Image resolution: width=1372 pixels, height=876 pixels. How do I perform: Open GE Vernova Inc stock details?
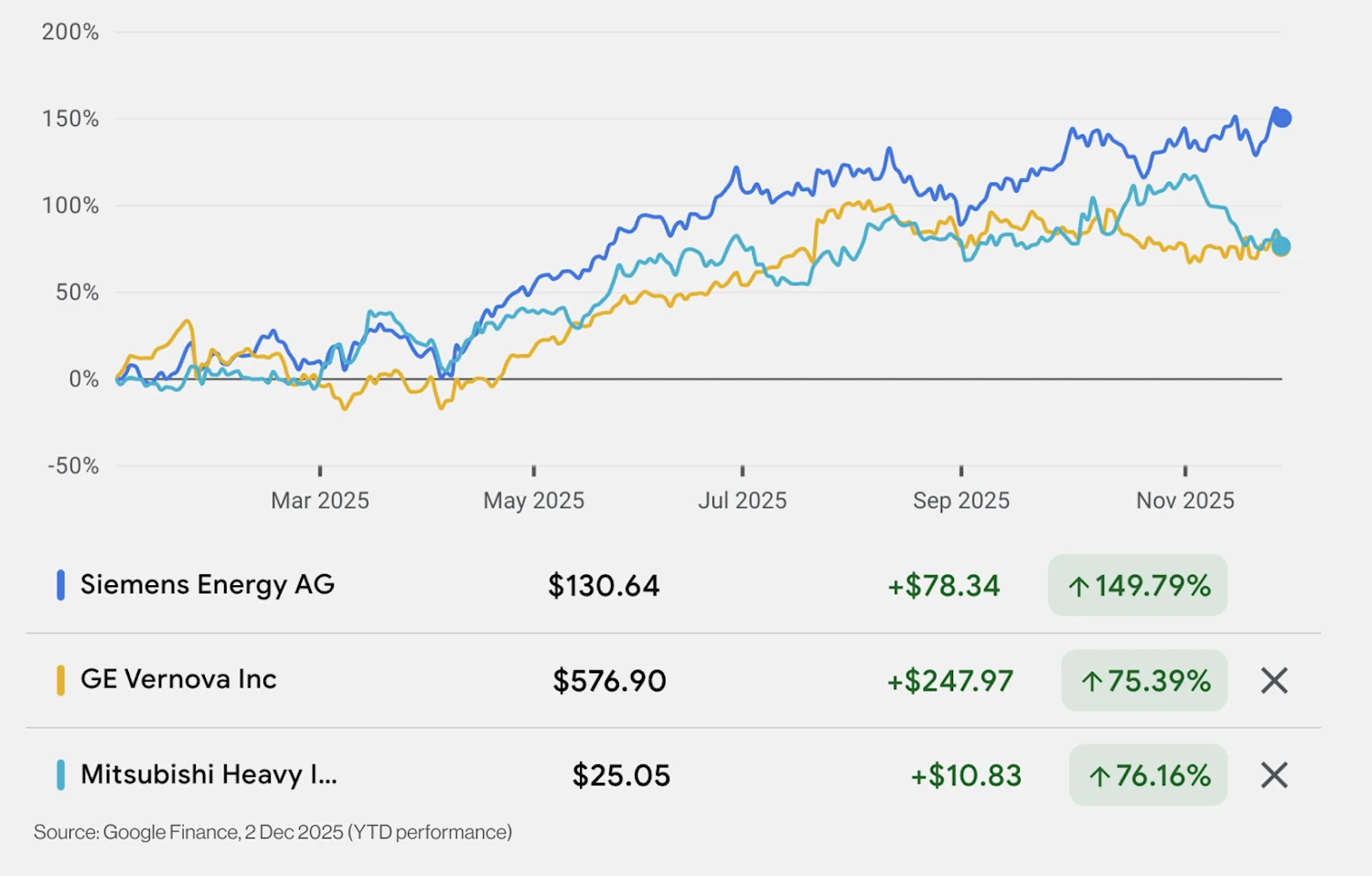coord(178,680)
